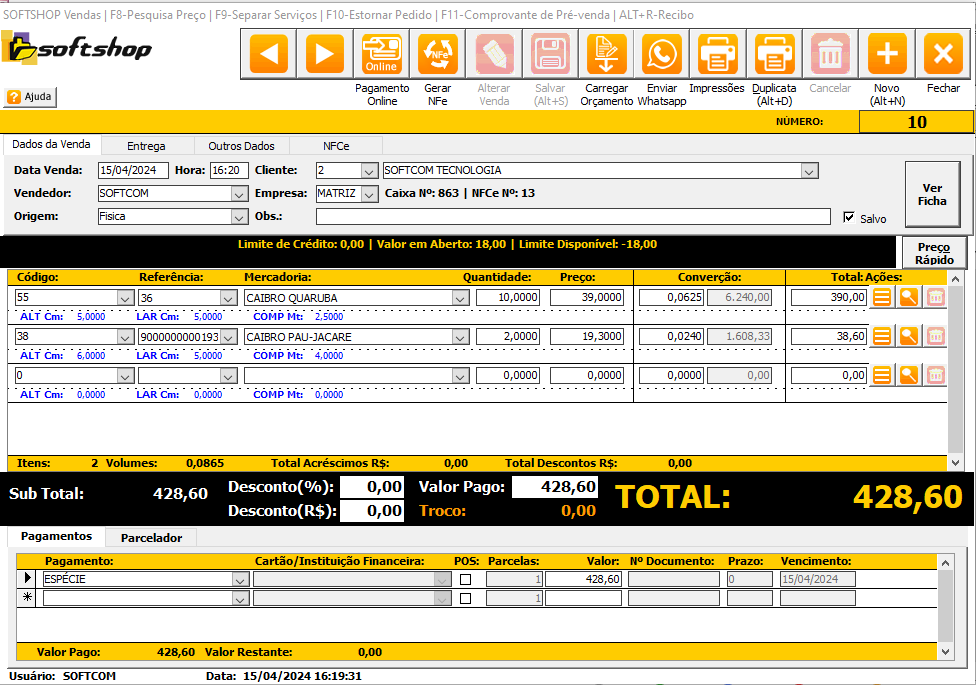Click the Obs. text input field
Image resolution: width=976 pixels, height=685 pixels.
pyautogui.click(x=573, y=217)
